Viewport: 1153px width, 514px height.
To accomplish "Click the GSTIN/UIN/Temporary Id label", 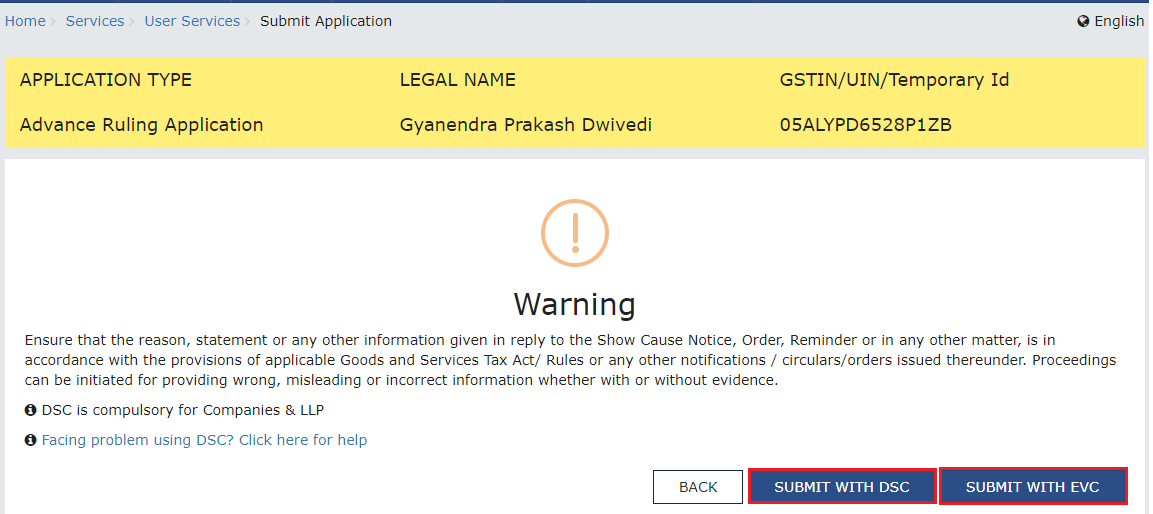I will (x=894, y=80).
